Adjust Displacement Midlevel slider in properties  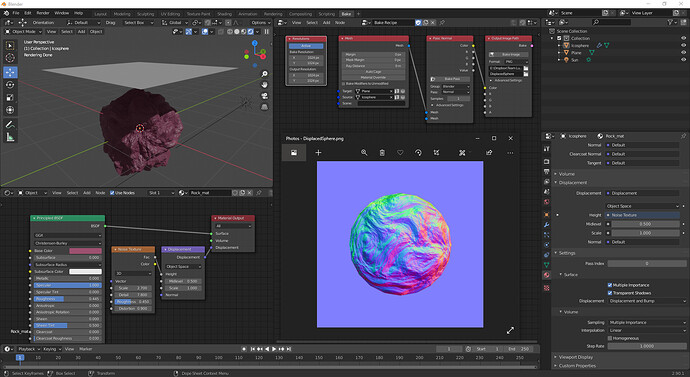click(645, 224)
